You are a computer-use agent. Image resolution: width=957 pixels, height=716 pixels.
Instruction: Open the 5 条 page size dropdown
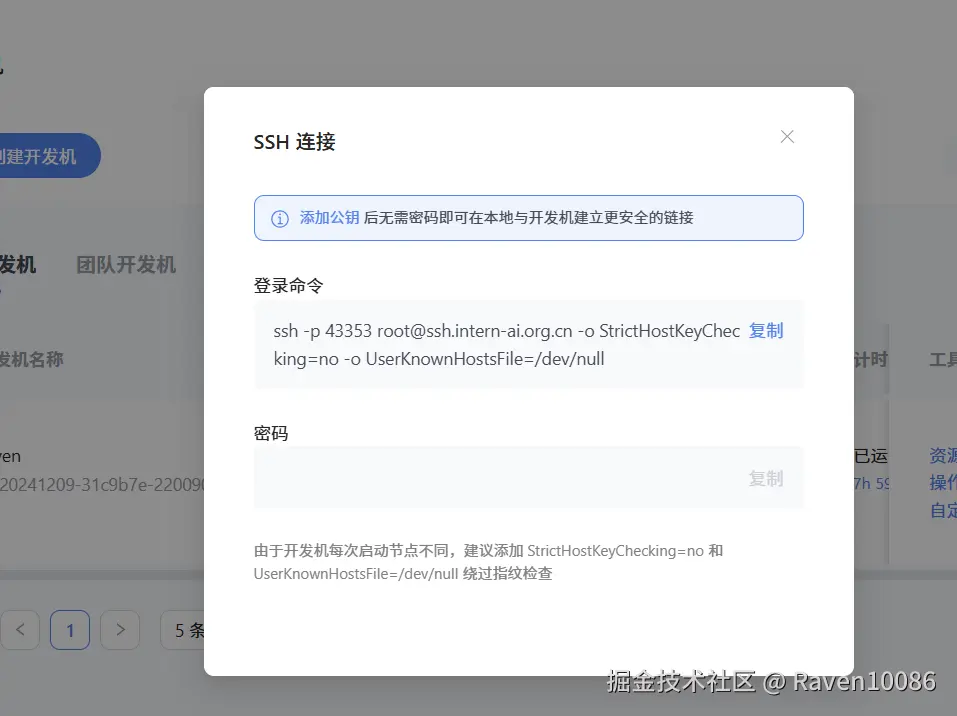[183, 630]
